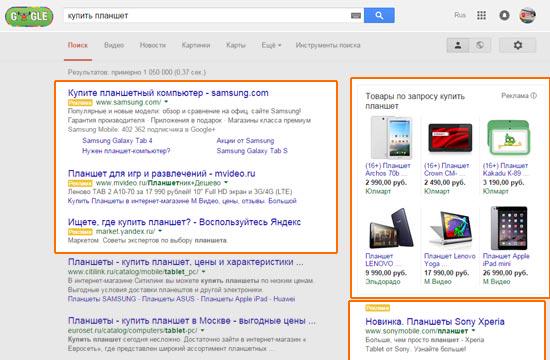
Task: Expand dropdown arrow next to market.yandex.ru/
Action: 160,231
